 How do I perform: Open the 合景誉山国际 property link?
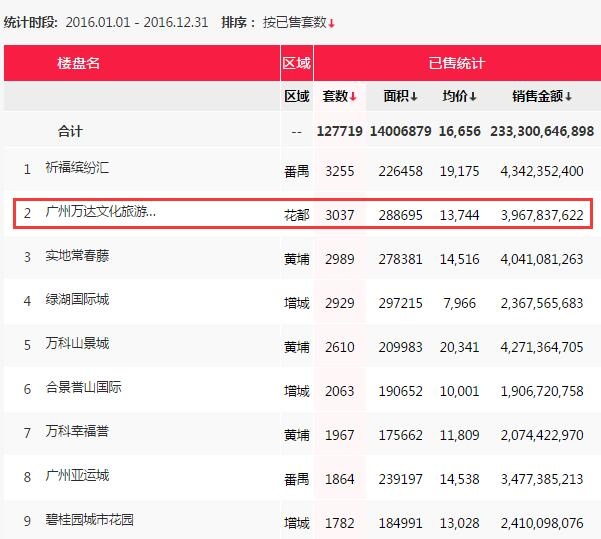click(x=83, y=387)
